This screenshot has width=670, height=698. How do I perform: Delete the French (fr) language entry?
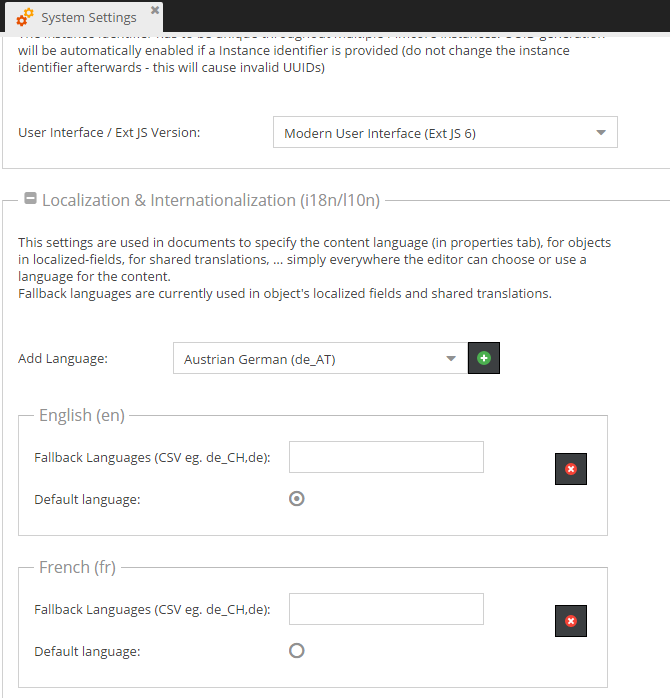[571, 621]
